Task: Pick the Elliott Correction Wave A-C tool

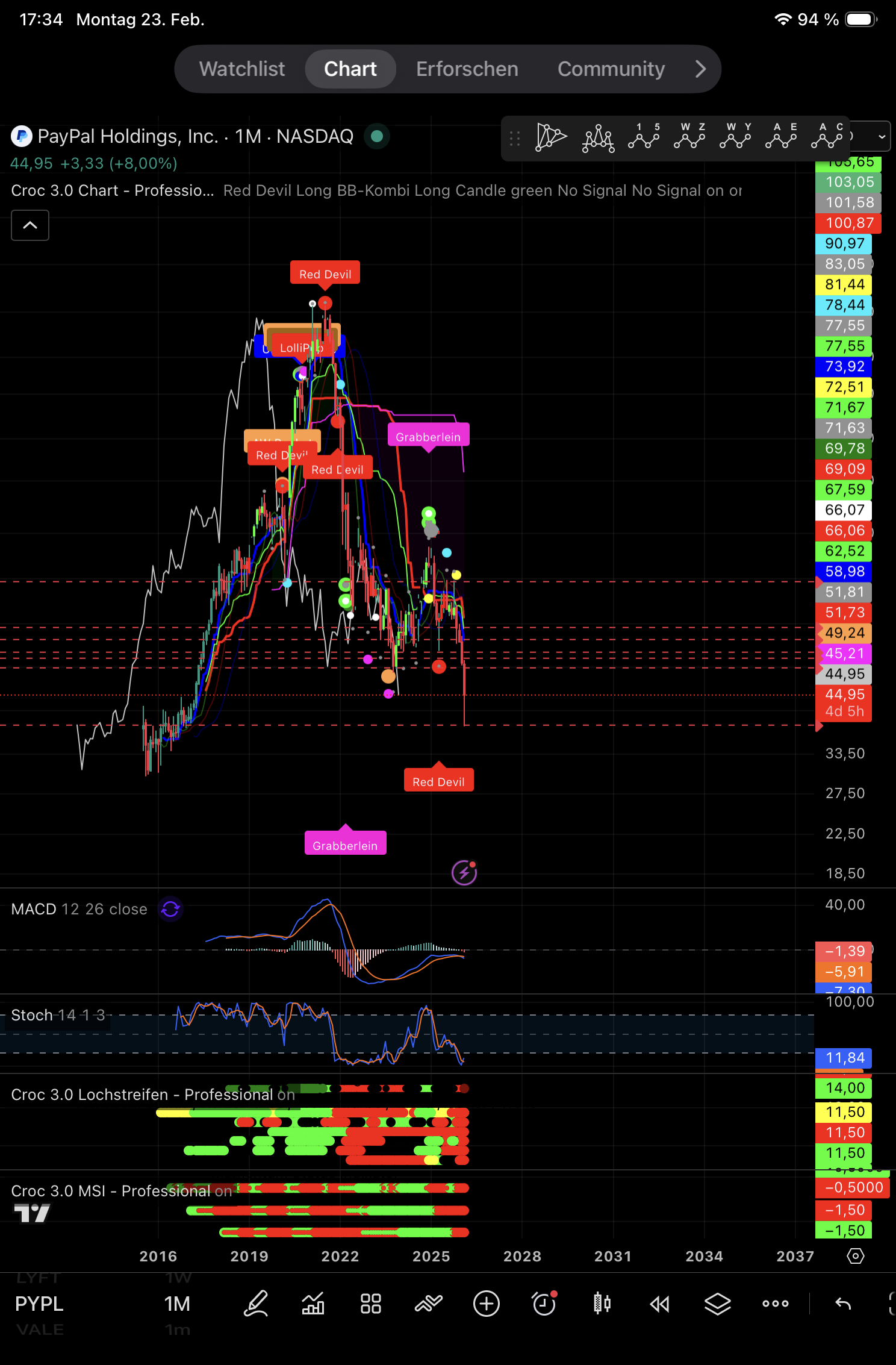Action: pos(827,137)
